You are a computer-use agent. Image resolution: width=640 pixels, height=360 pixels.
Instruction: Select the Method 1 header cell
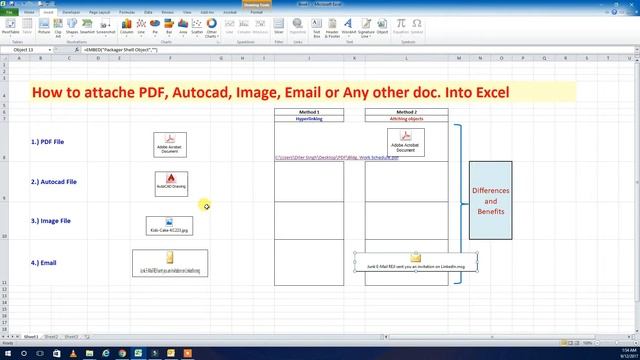(309, 112)
